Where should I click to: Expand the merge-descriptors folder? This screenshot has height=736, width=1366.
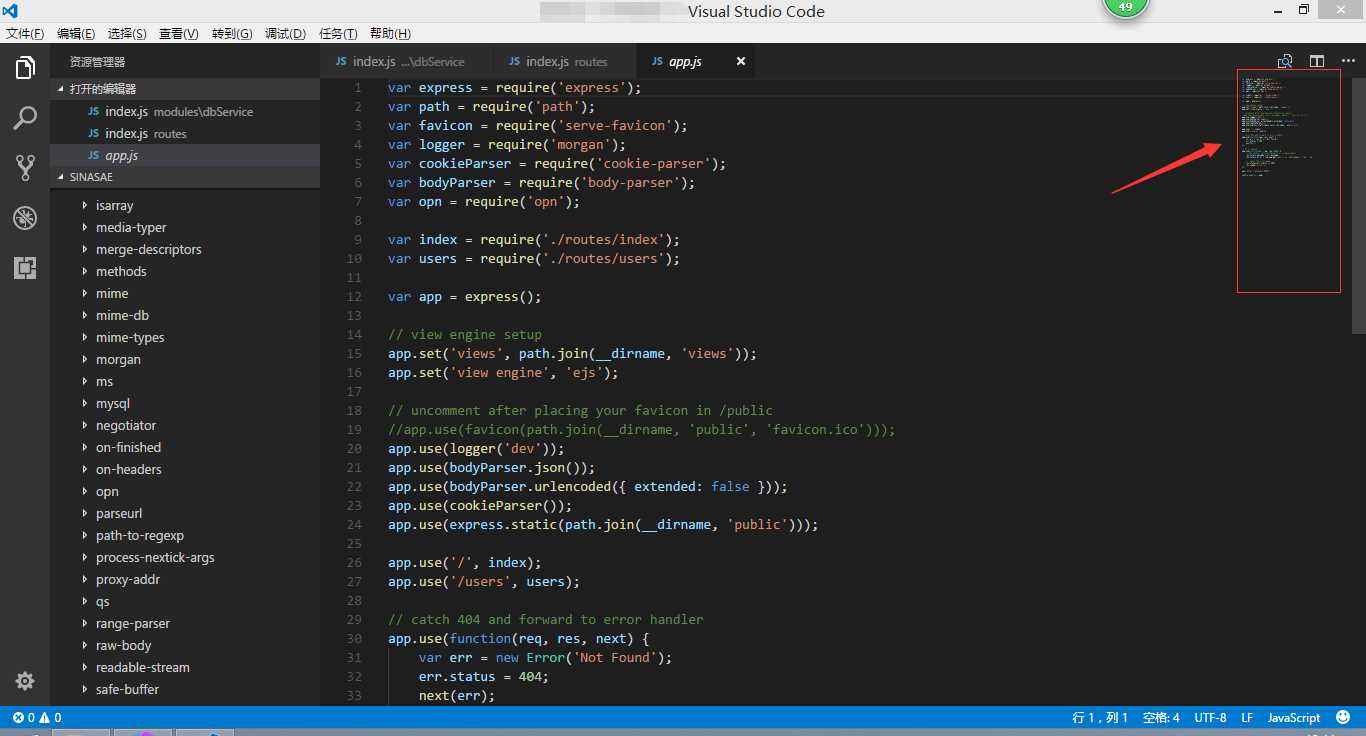tap(185, 249)
